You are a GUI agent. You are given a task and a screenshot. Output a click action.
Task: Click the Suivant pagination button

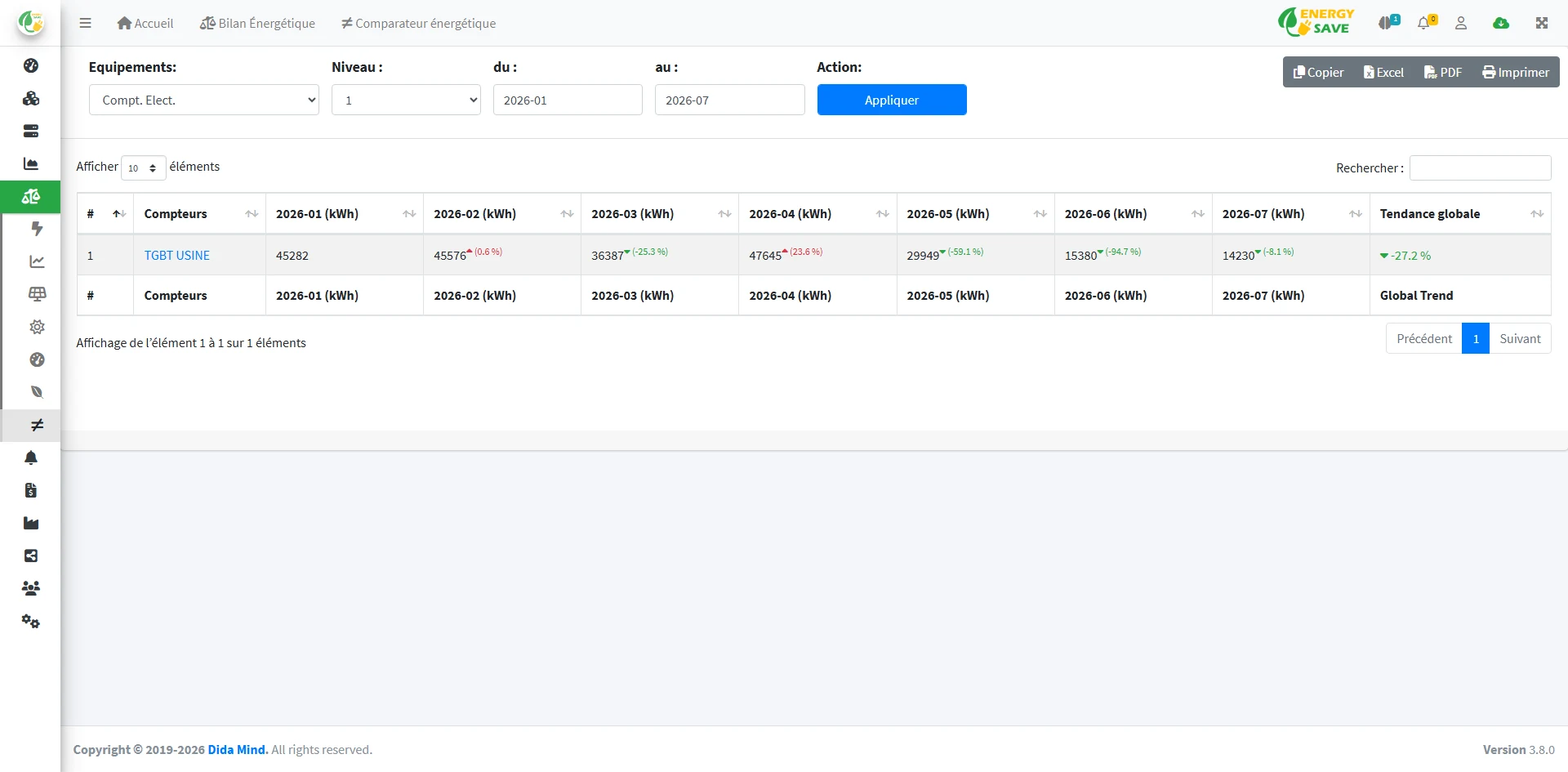coord(1520,338)
